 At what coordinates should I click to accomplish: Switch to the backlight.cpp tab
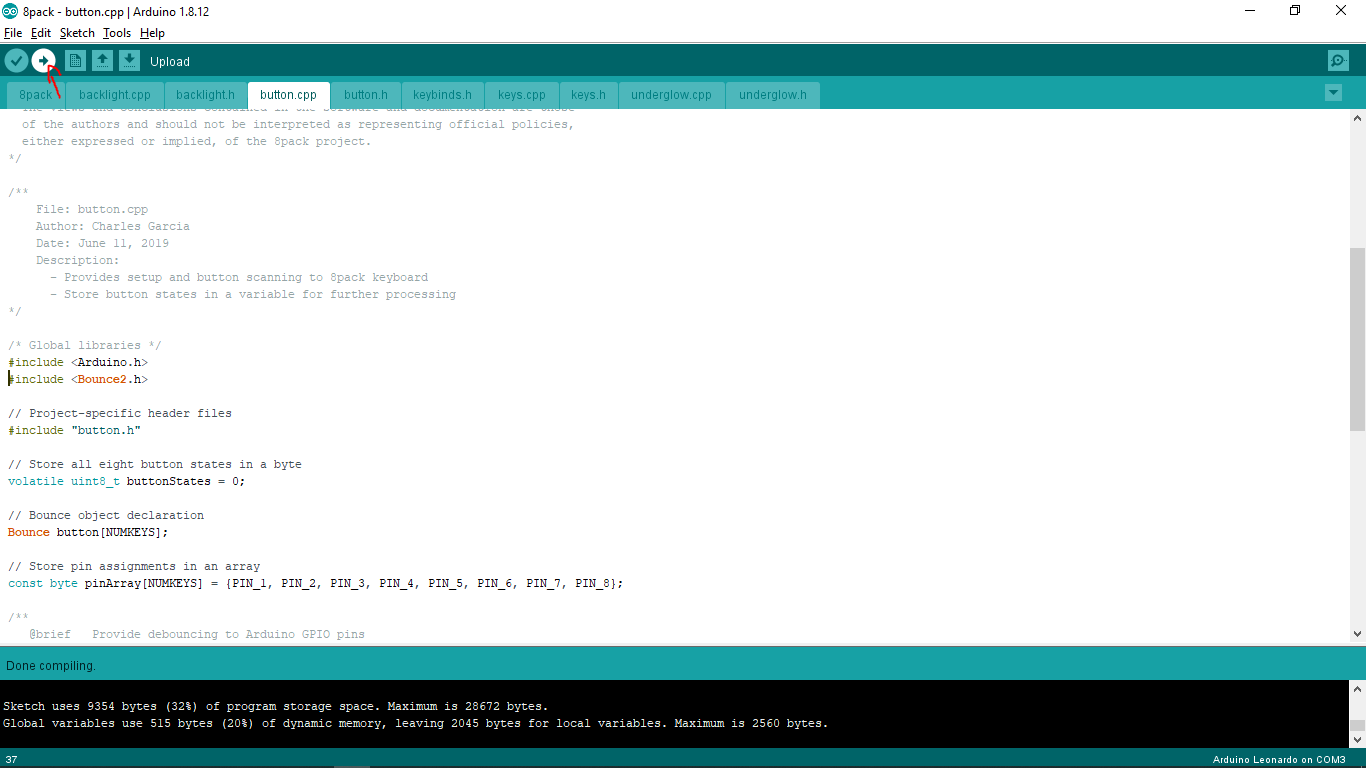pos(115,95)
